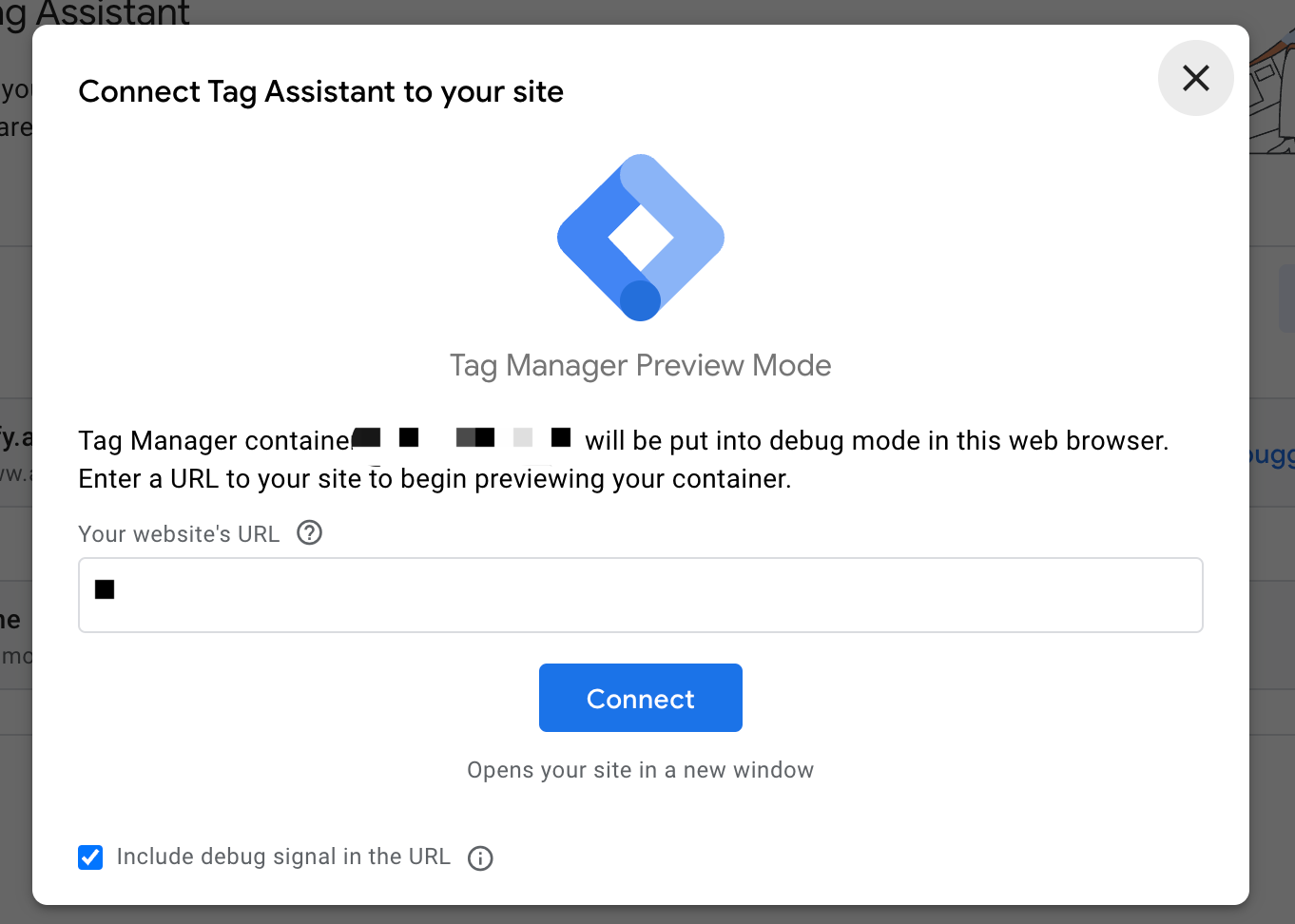Image resolution: width=1295 pixels, height=924 pixels.
Task: Click the 'Tag Manager Preview Mode' heading
Action: click(640, 365)
